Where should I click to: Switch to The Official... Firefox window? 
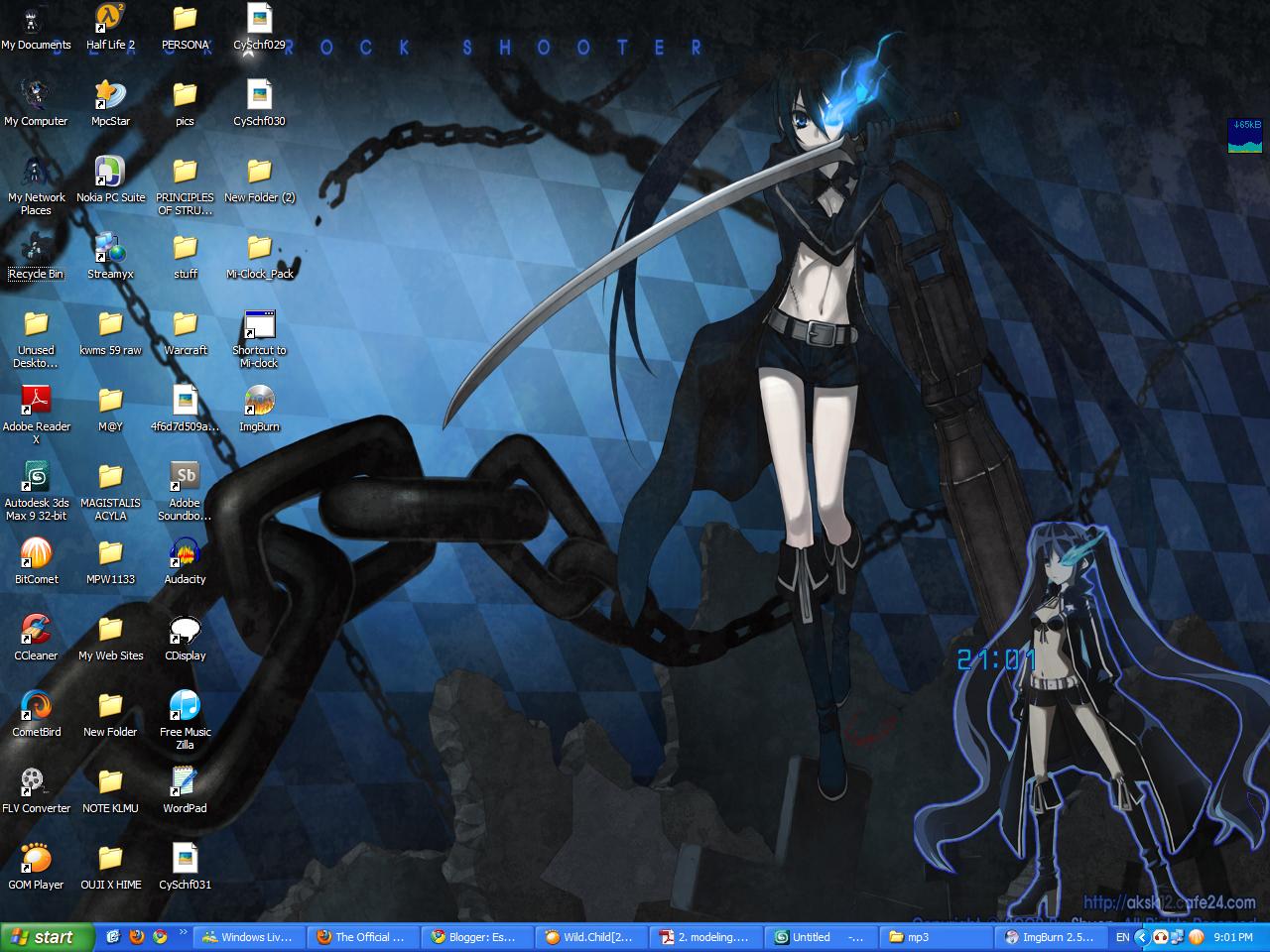[x=364, y=937]
